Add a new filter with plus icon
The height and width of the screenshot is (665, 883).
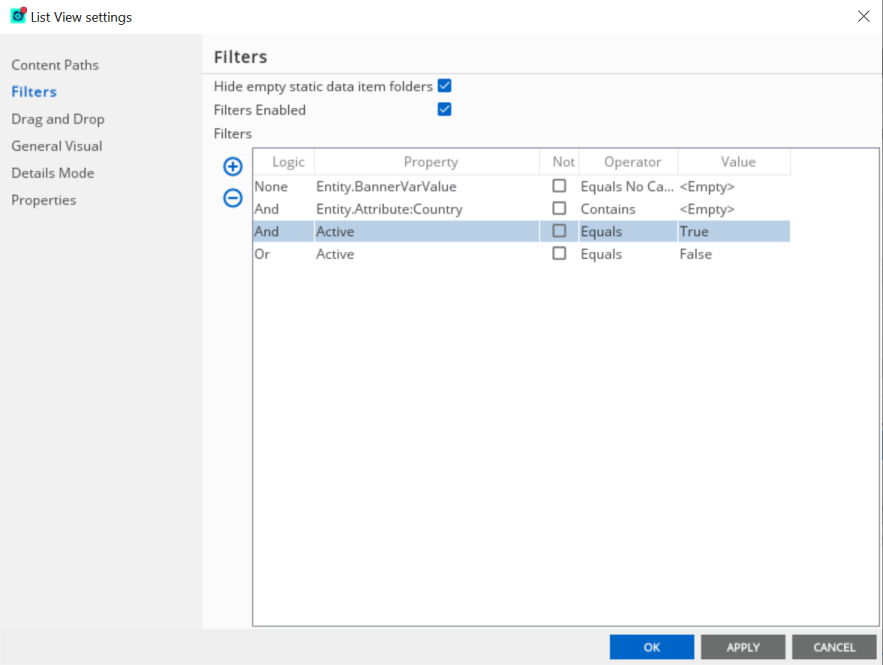click(233, 166)
